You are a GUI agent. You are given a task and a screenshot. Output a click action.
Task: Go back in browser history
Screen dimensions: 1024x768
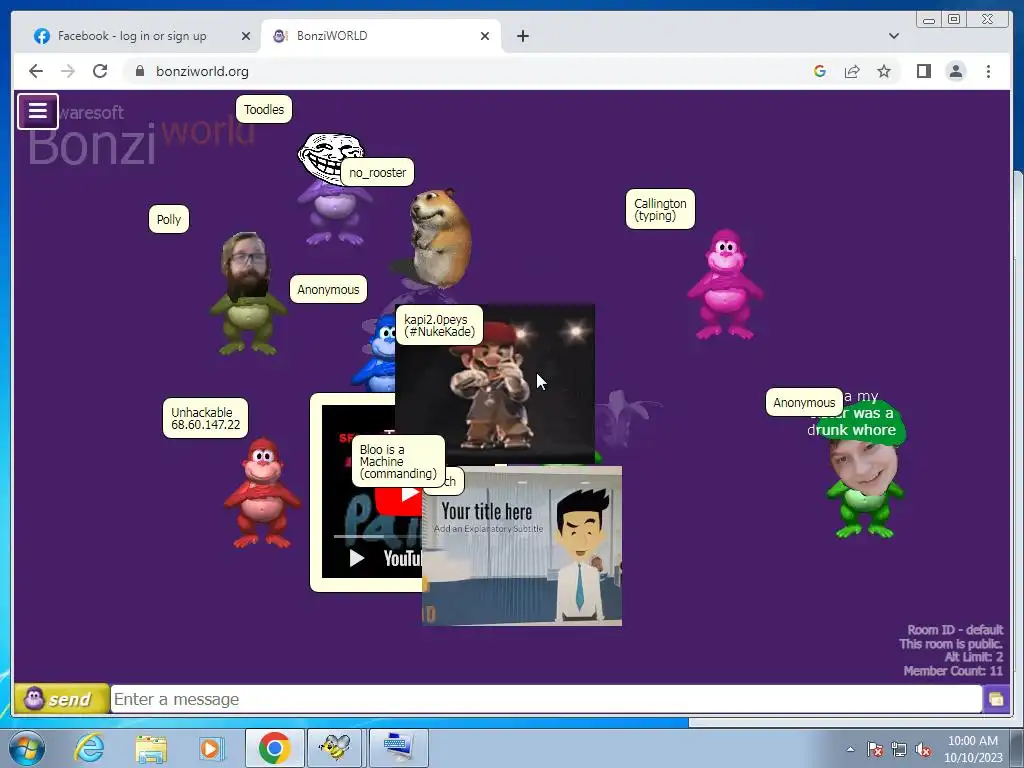point(36,71)
